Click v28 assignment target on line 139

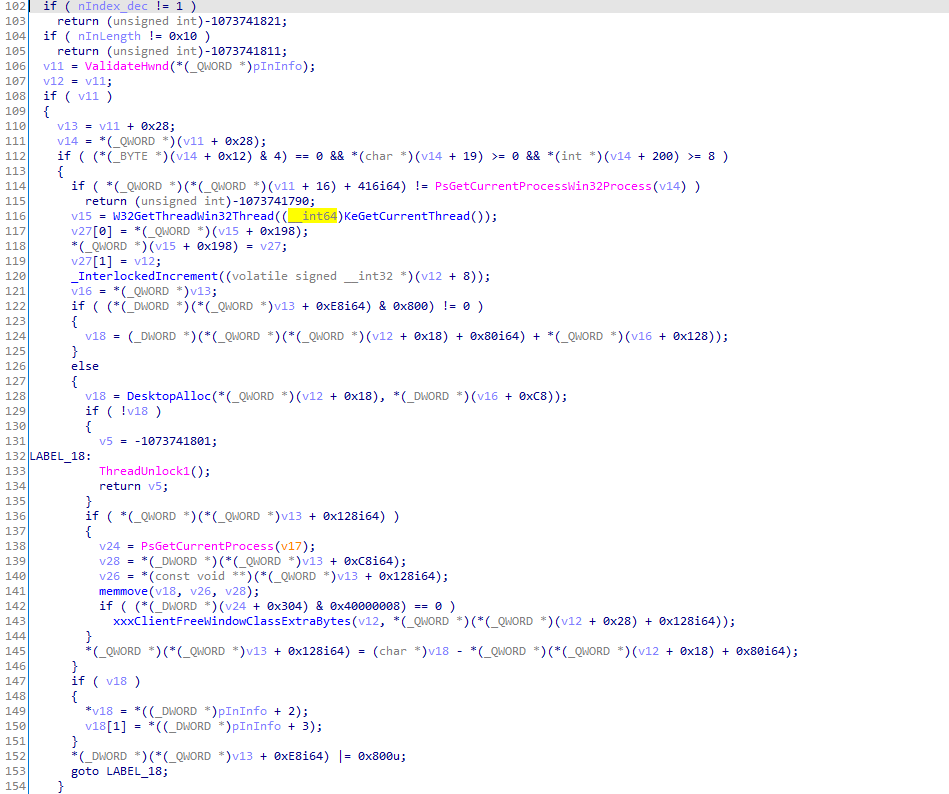tap(109, 561)
